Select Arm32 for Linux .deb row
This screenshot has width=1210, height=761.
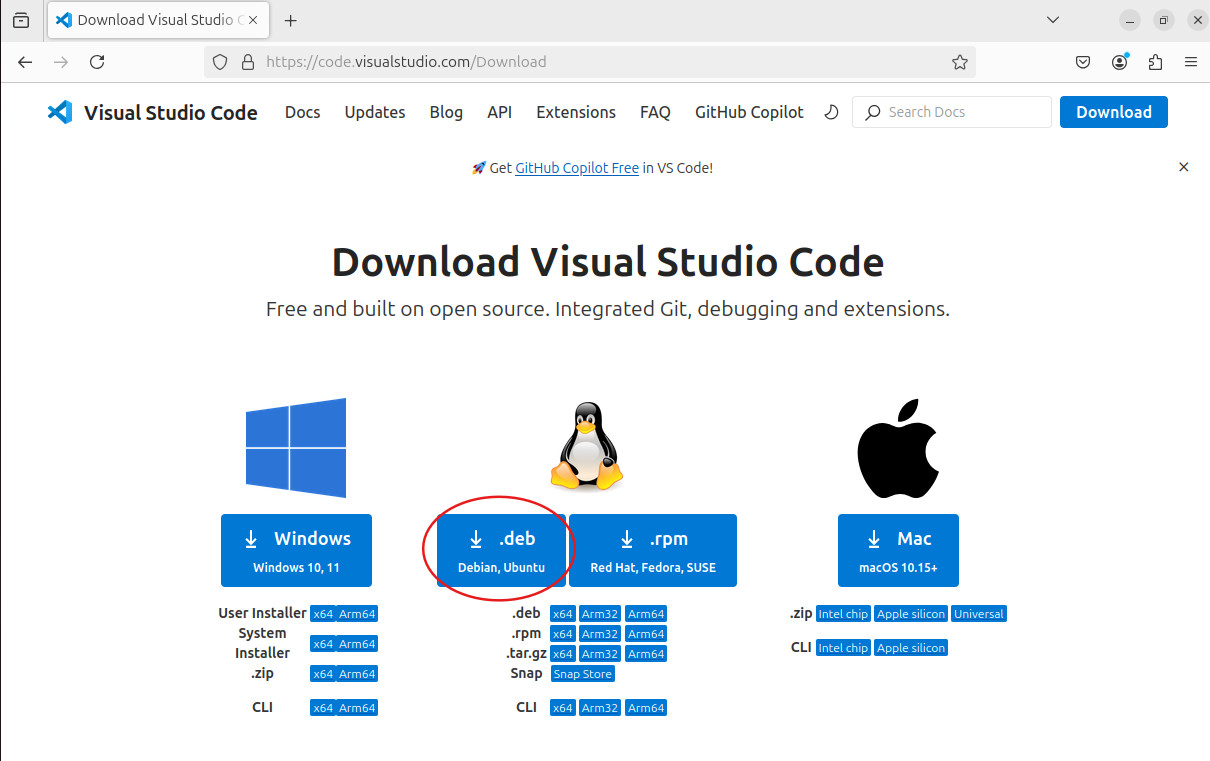600,614
